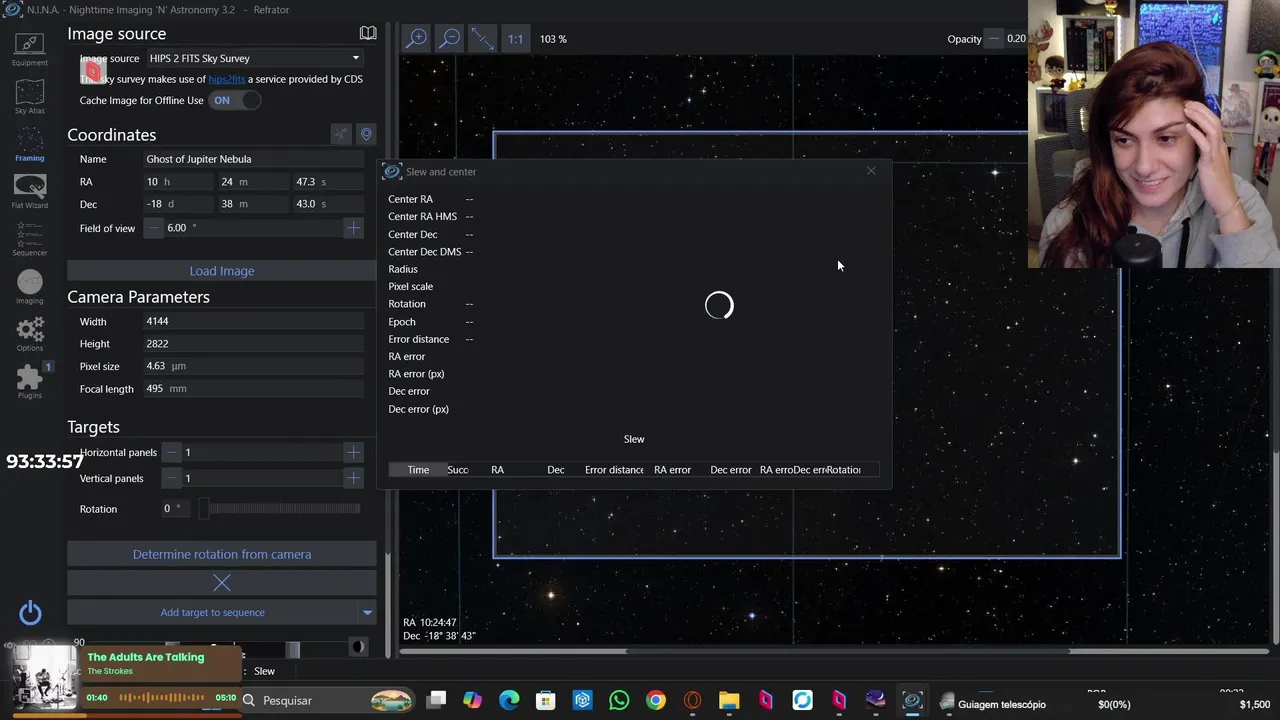Decrease the Horizontal panels count
Image resolution: width=1280 pixels, height=720 pixels.
click(172, 452)
